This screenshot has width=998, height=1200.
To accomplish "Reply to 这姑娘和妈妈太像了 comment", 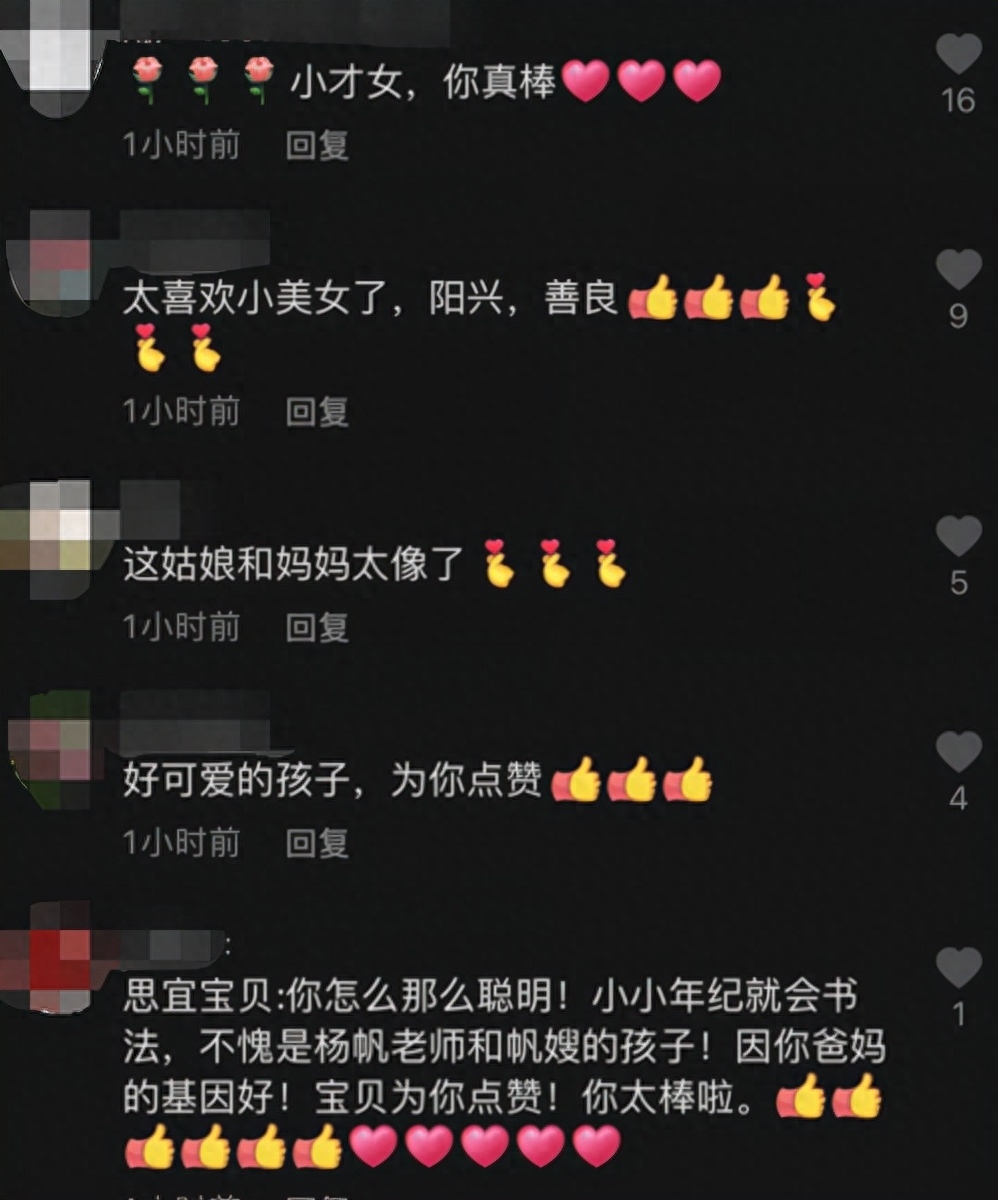I will pos(317,627).
